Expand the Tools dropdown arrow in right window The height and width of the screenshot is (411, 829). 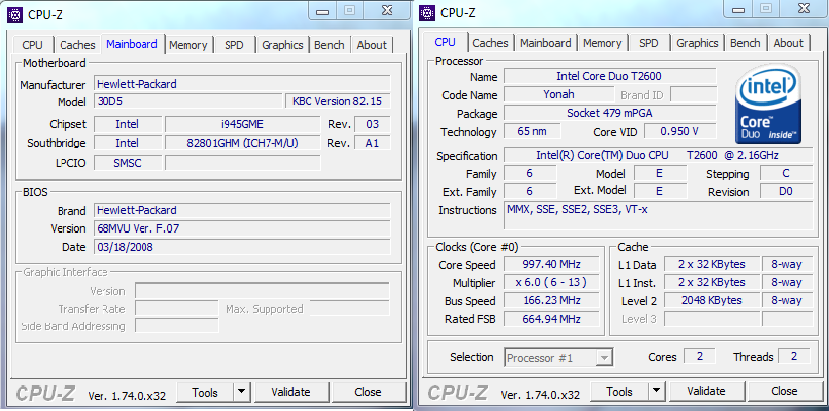click(656, 392)
